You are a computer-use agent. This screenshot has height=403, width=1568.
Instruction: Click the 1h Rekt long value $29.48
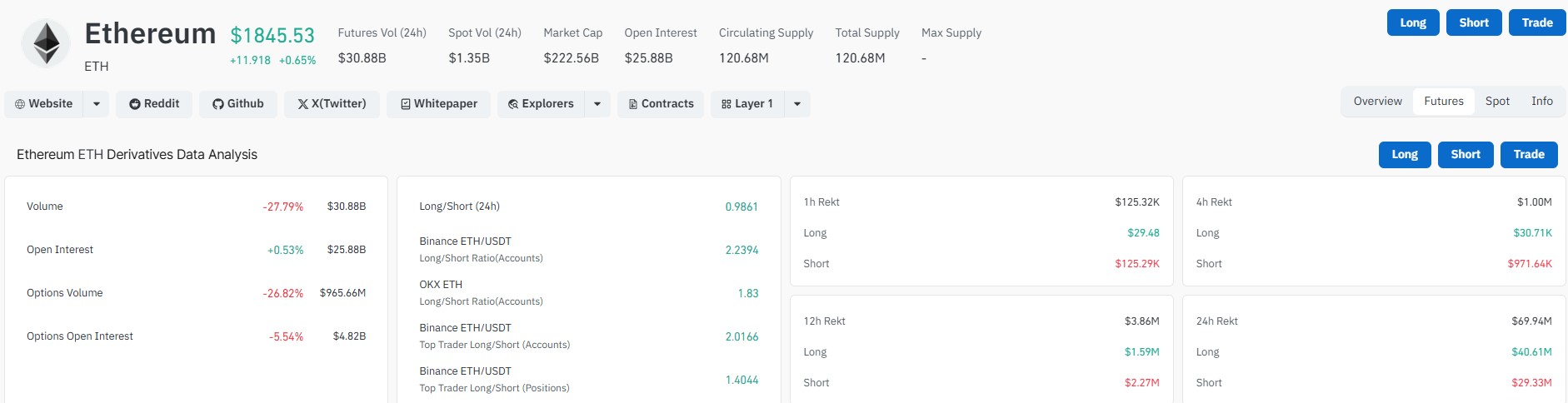[1143, 233]
